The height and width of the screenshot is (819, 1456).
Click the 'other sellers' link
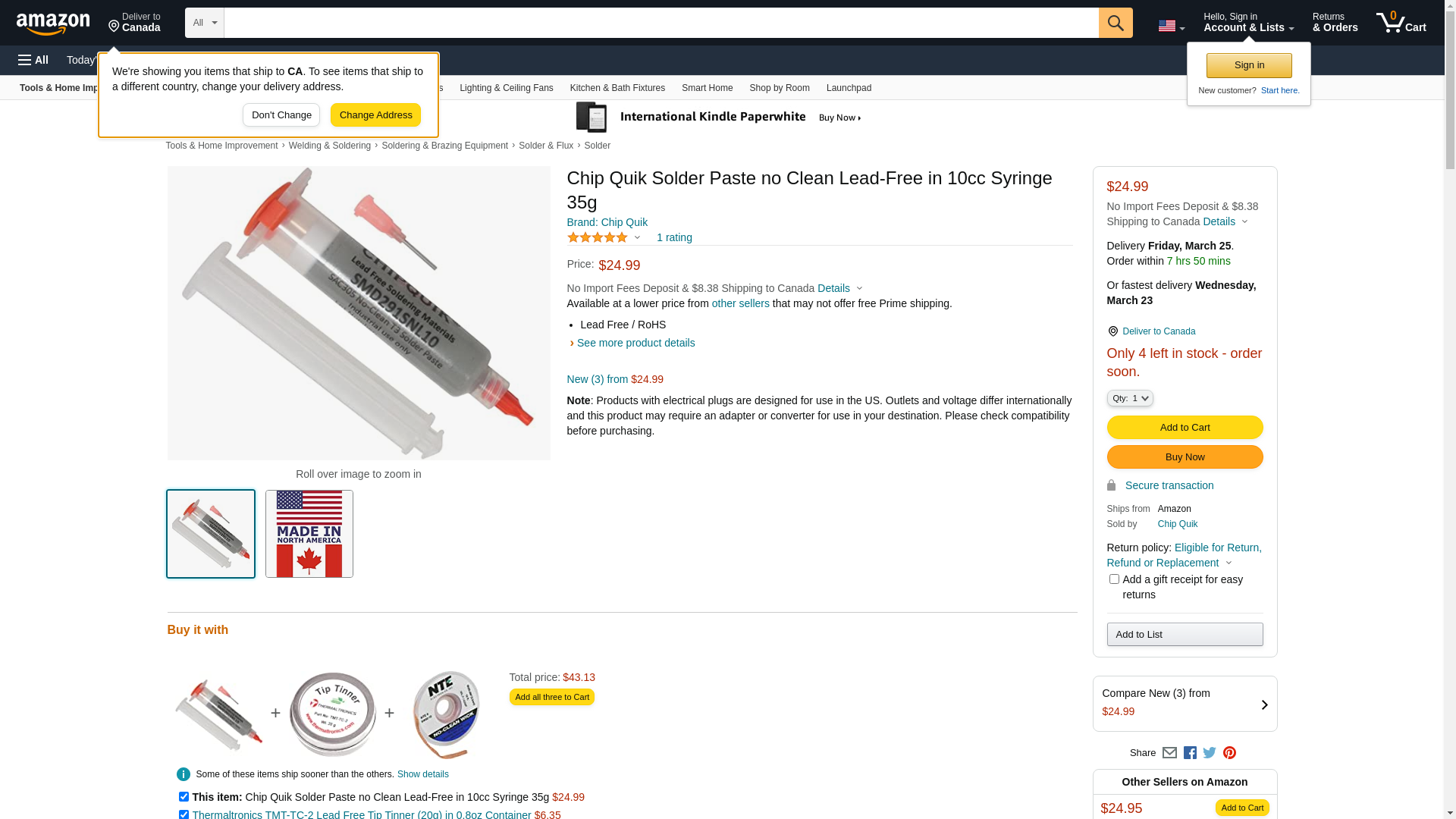tap(740, 303)
